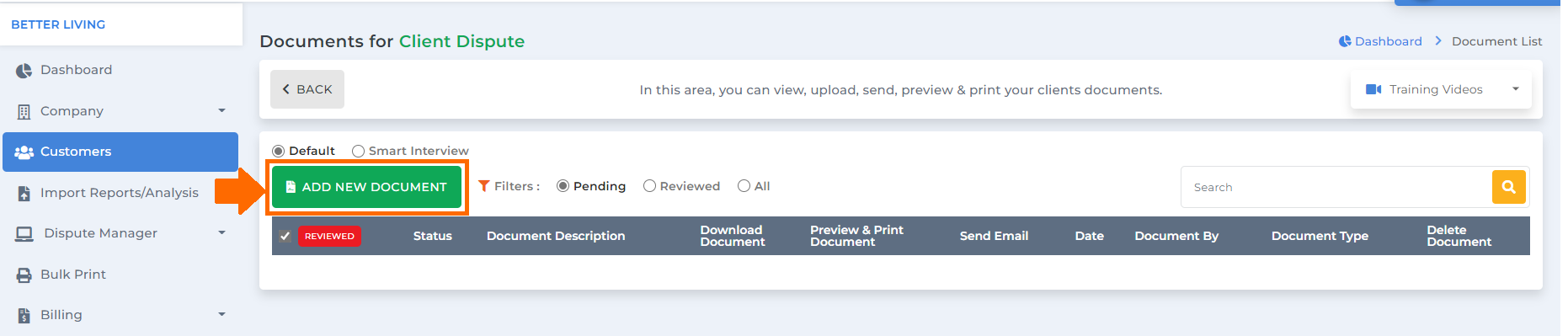The image size is (1568, 336).
Task: Click the orange search magnifier button
Action: click(x=1508, y=187)
